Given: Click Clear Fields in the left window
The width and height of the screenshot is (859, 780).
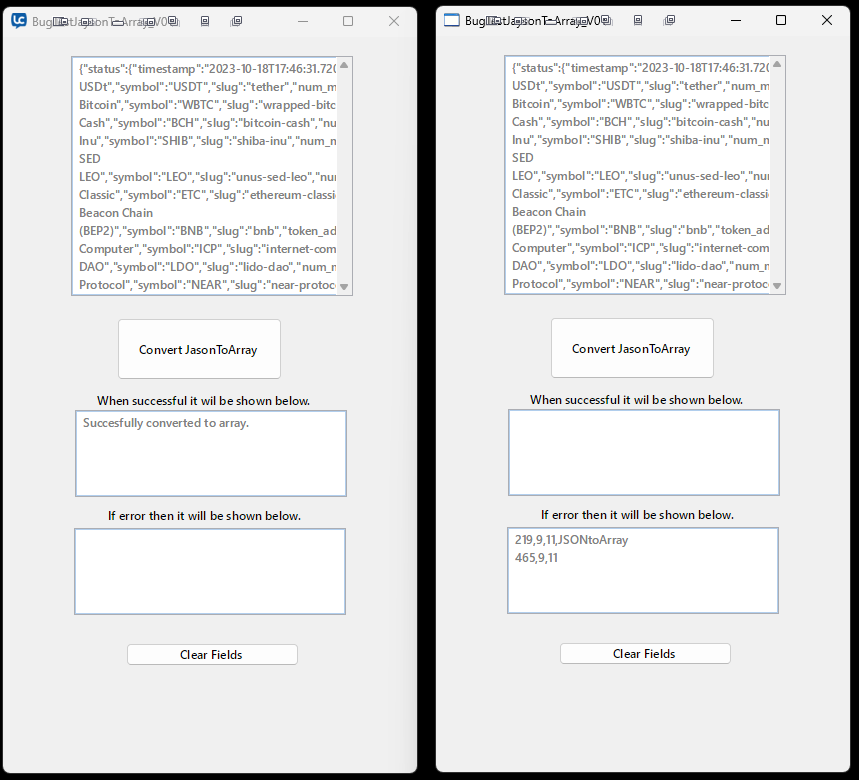Looking at the screenshot, I should click(x=212, y=655).
